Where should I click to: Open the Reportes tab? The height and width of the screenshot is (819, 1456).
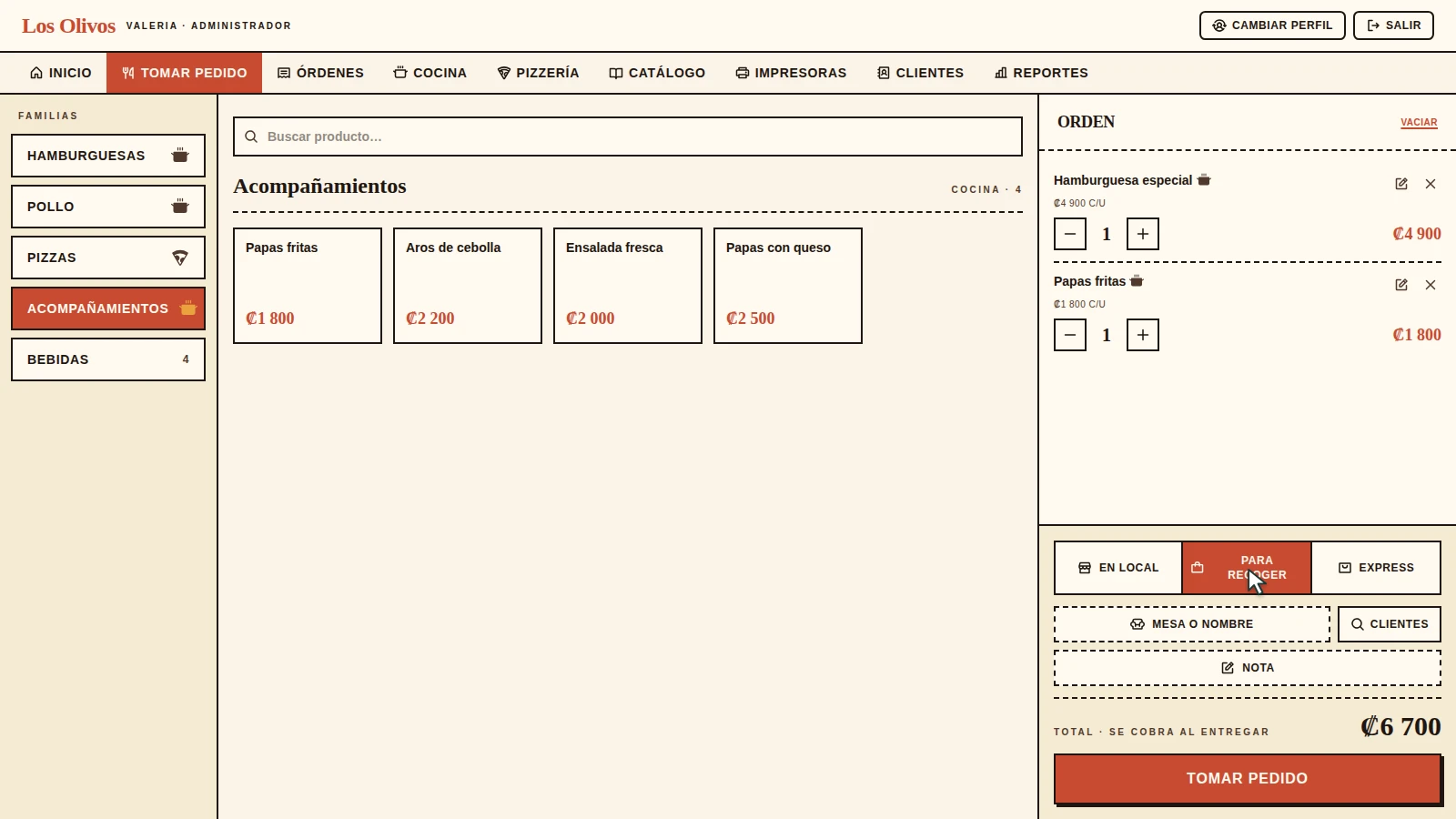click(1041, 73)
